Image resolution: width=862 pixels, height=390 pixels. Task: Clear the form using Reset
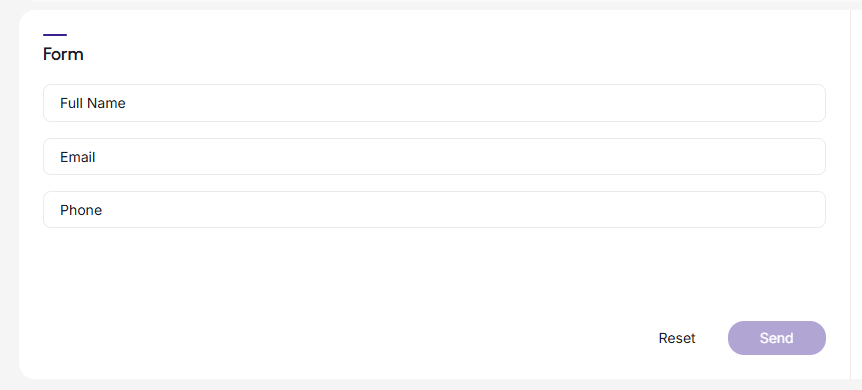[x=677, y=338]
